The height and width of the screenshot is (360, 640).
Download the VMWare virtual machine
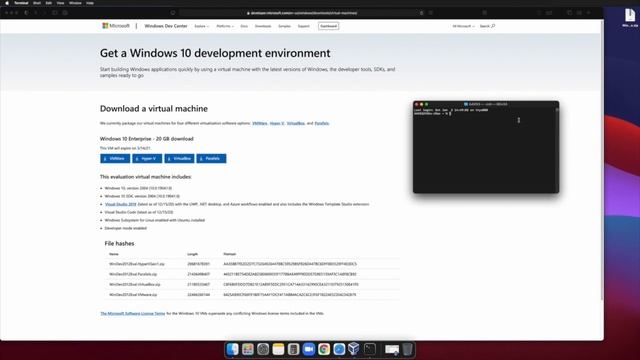pos(115,158)
